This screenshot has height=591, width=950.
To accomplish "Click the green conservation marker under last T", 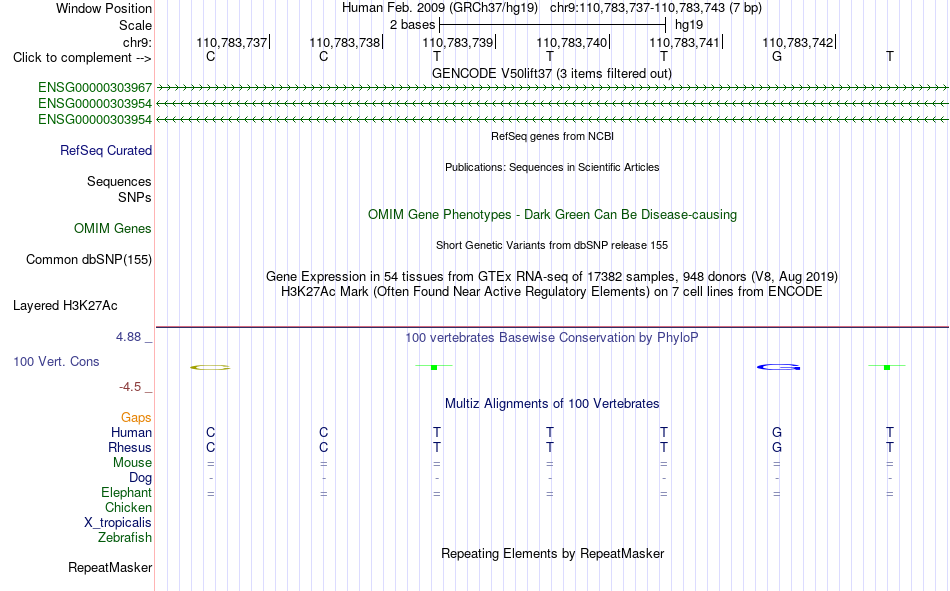I will [887, 367].
